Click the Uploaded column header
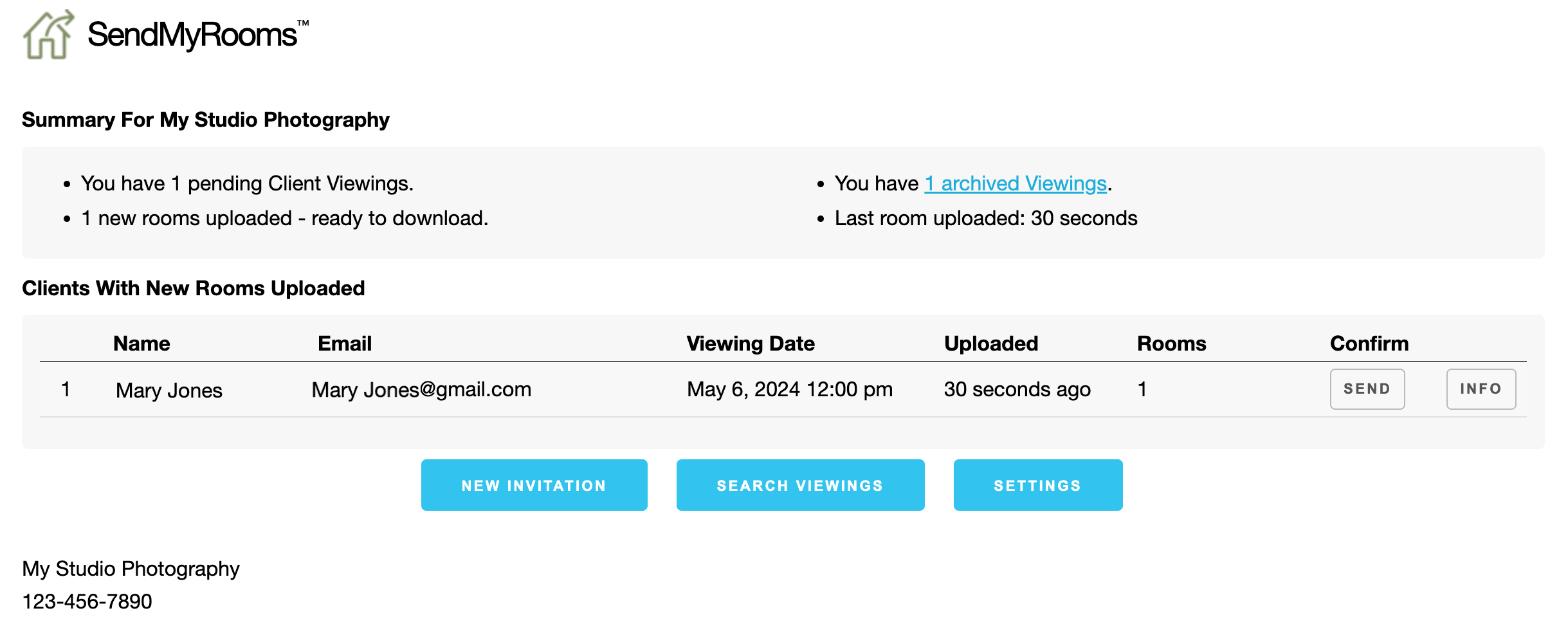Image resolution: width=1568 pixels, height=633 pixels. point(991,344)
